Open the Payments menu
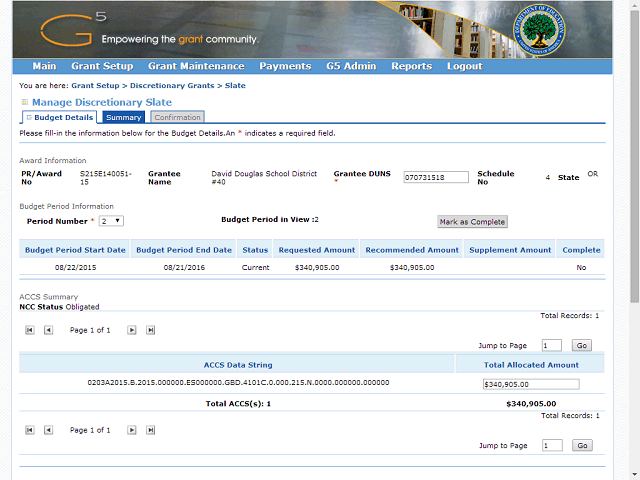Screen dimensions: 640x480 pos(285,66)
